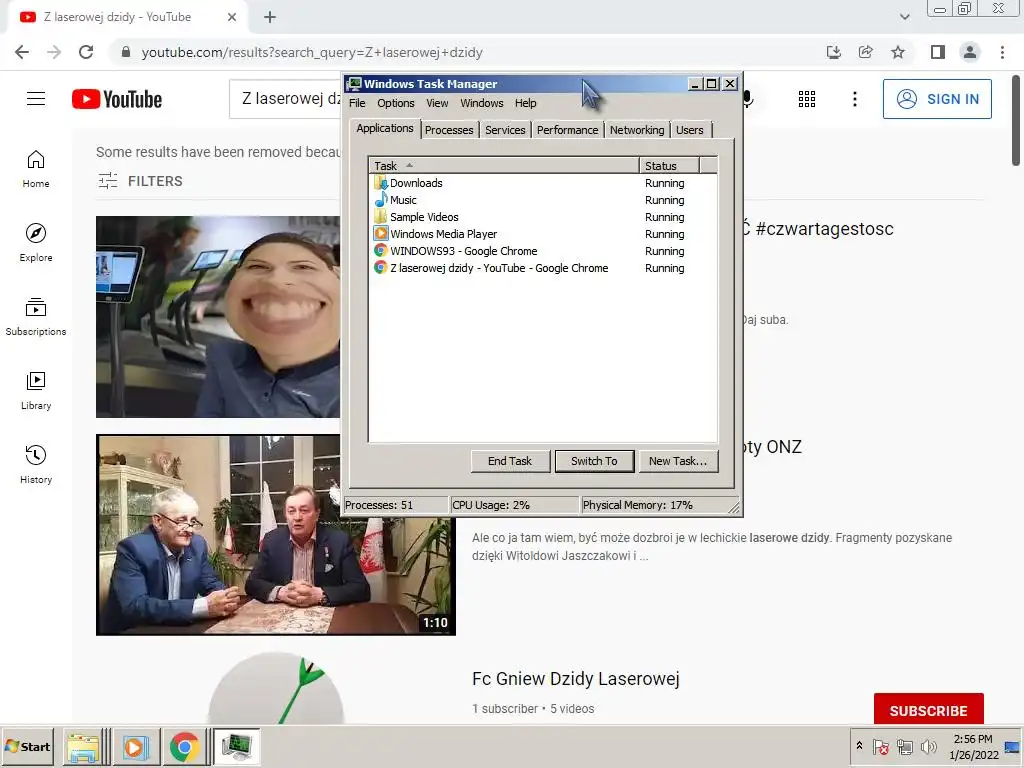
Task: Subscribe to Fc Gniew Dzidy Laserowej
Action: [928, 710]
